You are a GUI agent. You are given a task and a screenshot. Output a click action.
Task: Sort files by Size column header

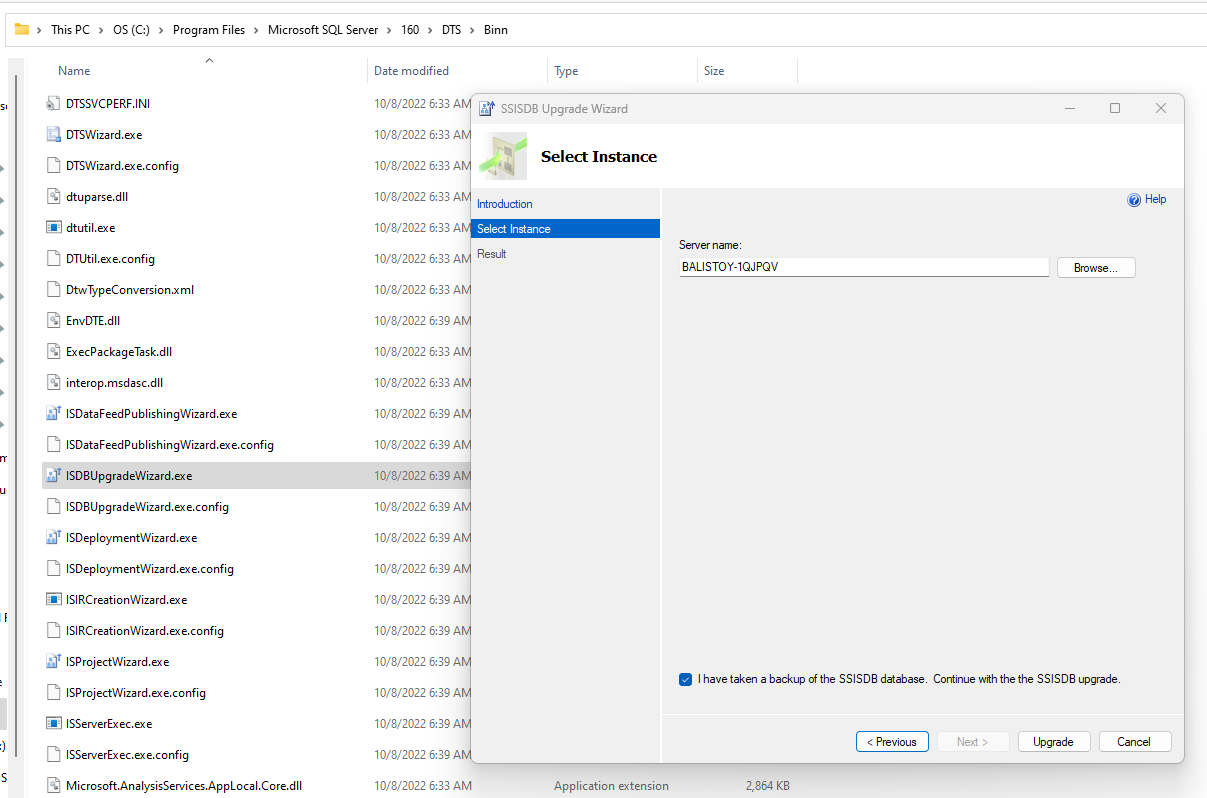coord(714,71)
